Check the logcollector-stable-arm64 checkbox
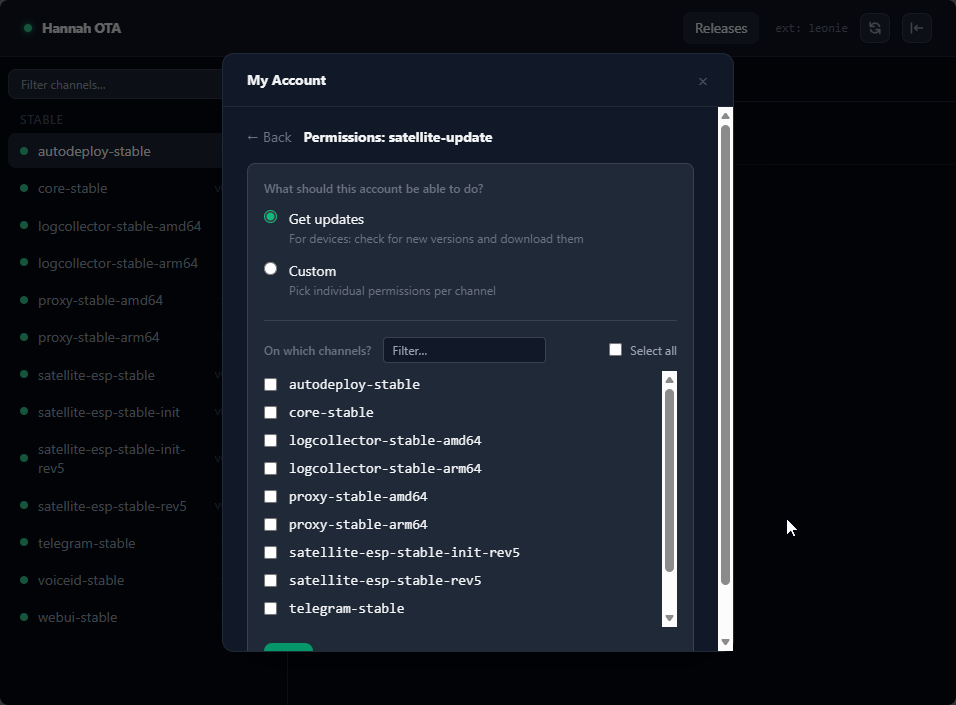This screenshot has width=956, height=705. pos(270,468)
